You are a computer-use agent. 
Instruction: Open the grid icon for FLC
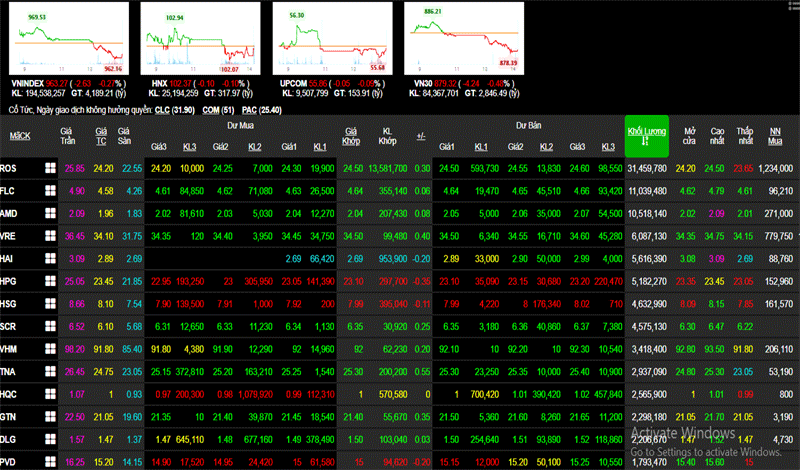50,191
